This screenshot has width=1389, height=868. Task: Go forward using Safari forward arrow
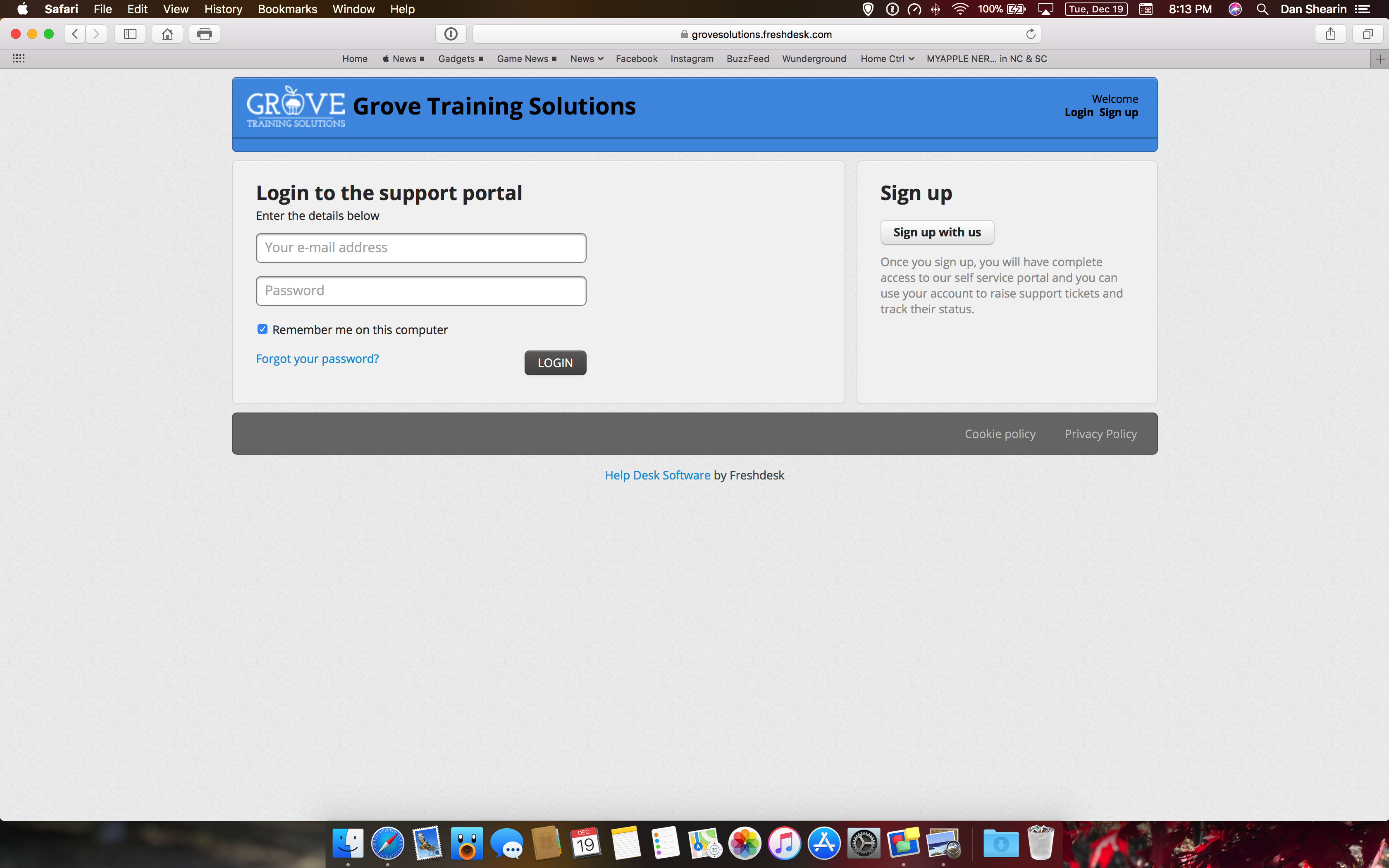96,34
